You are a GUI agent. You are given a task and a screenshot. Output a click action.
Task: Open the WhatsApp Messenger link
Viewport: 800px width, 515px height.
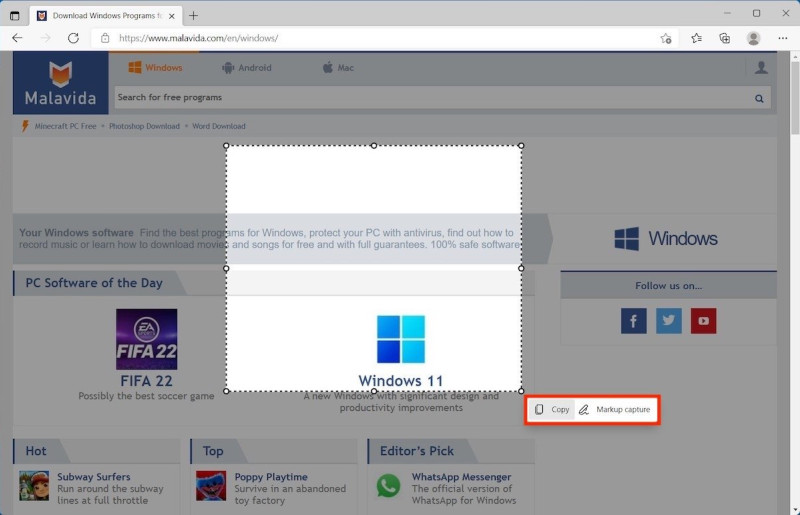(461, 477)
